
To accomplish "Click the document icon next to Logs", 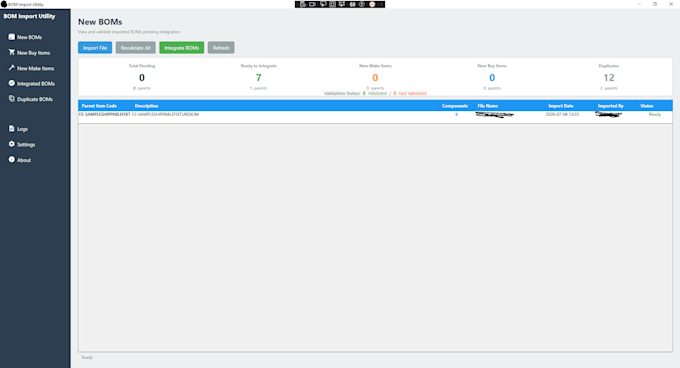I will click(x=12, y=128).
